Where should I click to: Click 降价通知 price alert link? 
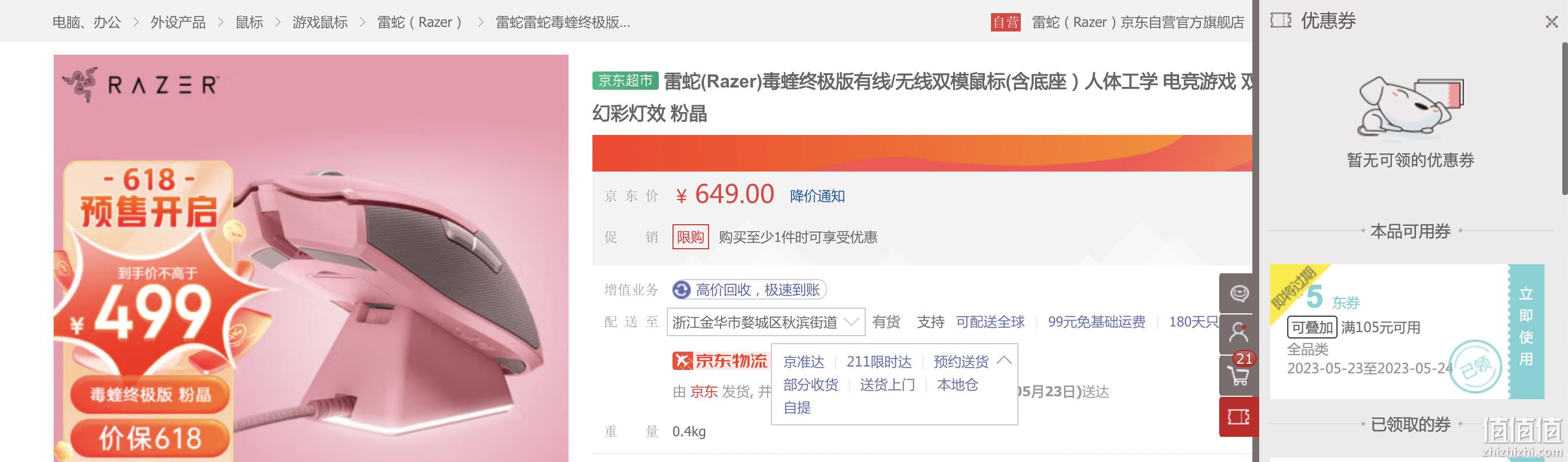tap(817, 196)
